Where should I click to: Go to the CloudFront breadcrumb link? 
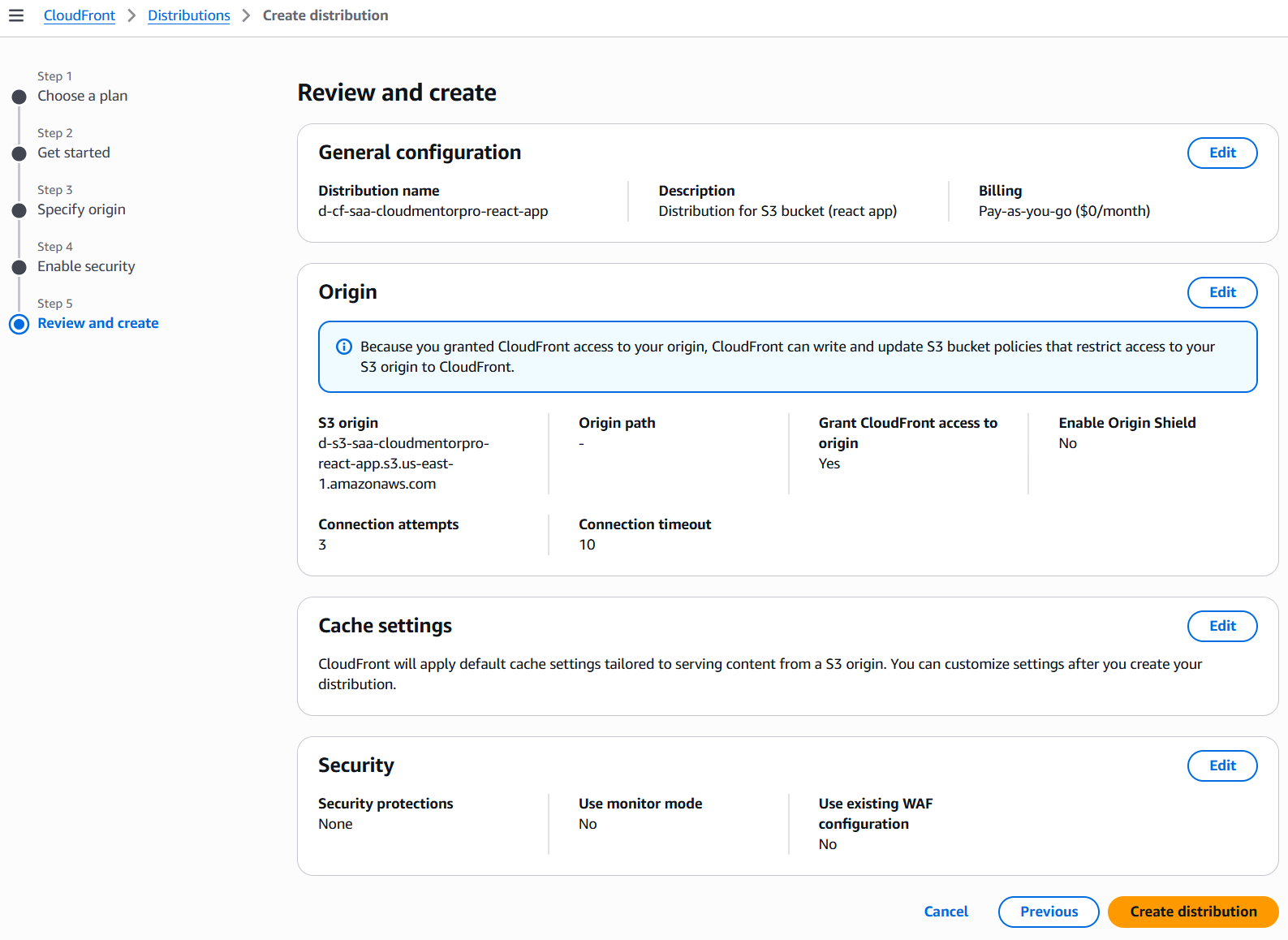tap(80, 15)
